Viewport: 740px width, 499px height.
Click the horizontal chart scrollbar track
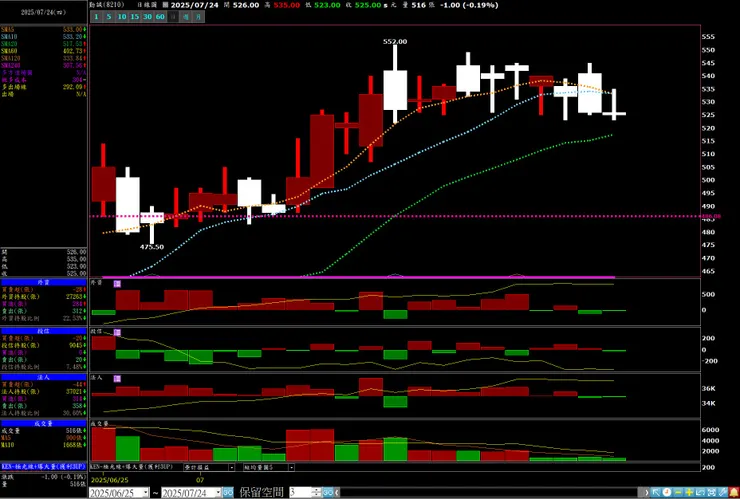coord(491,493)
